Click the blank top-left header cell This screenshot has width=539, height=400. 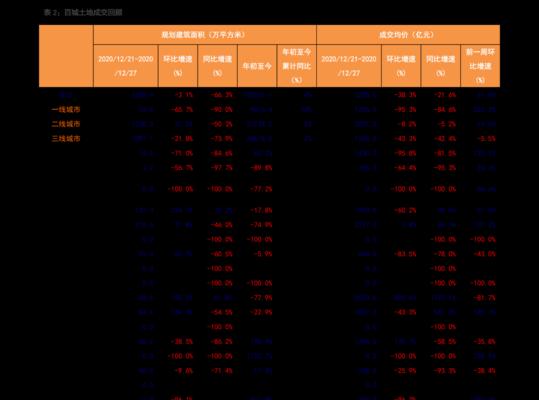(x=66, y=56)
